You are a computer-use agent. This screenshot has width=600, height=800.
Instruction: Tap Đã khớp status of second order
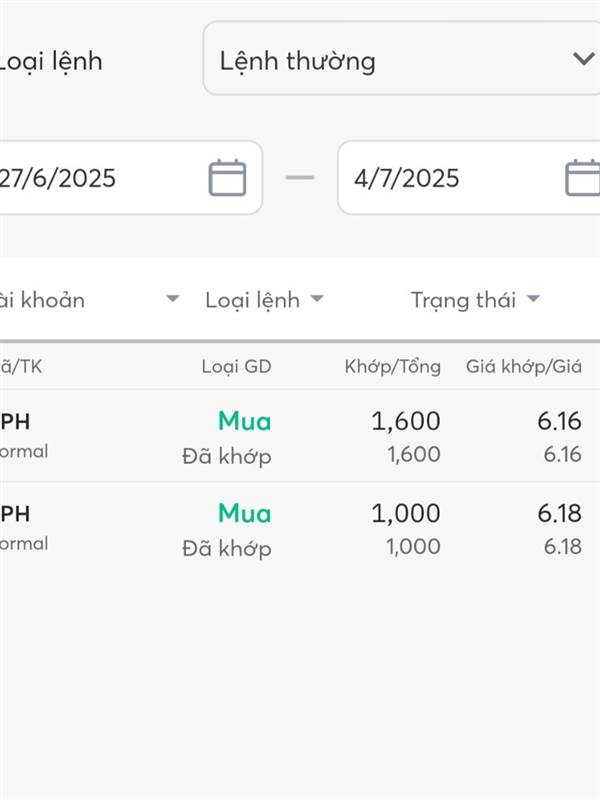(x=227, y=548)
